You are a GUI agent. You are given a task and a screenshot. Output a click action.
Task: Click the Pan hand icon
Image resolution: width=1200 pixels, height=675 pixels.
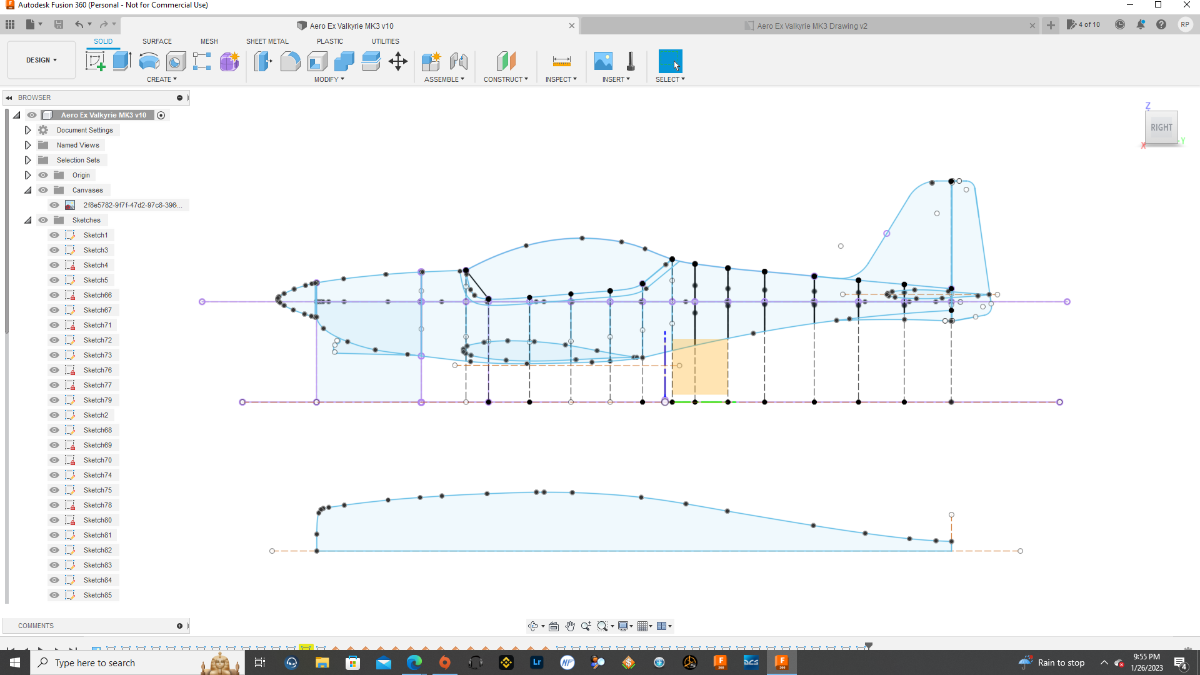pyautogui.click(x=570, y=626)
